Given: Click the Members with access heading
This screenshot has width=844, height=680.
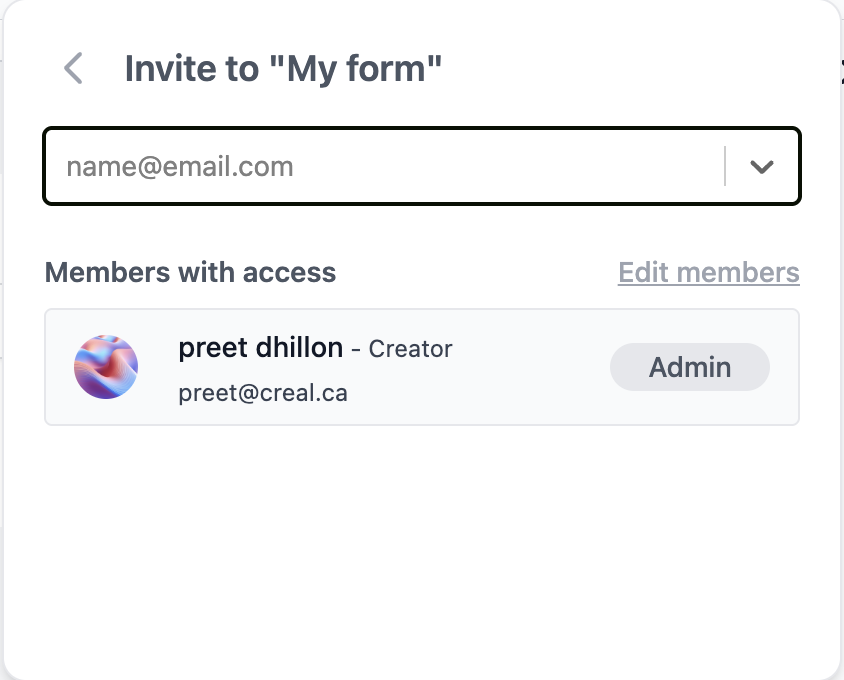Looking at the screenshot, I should [x=191, y=272].
